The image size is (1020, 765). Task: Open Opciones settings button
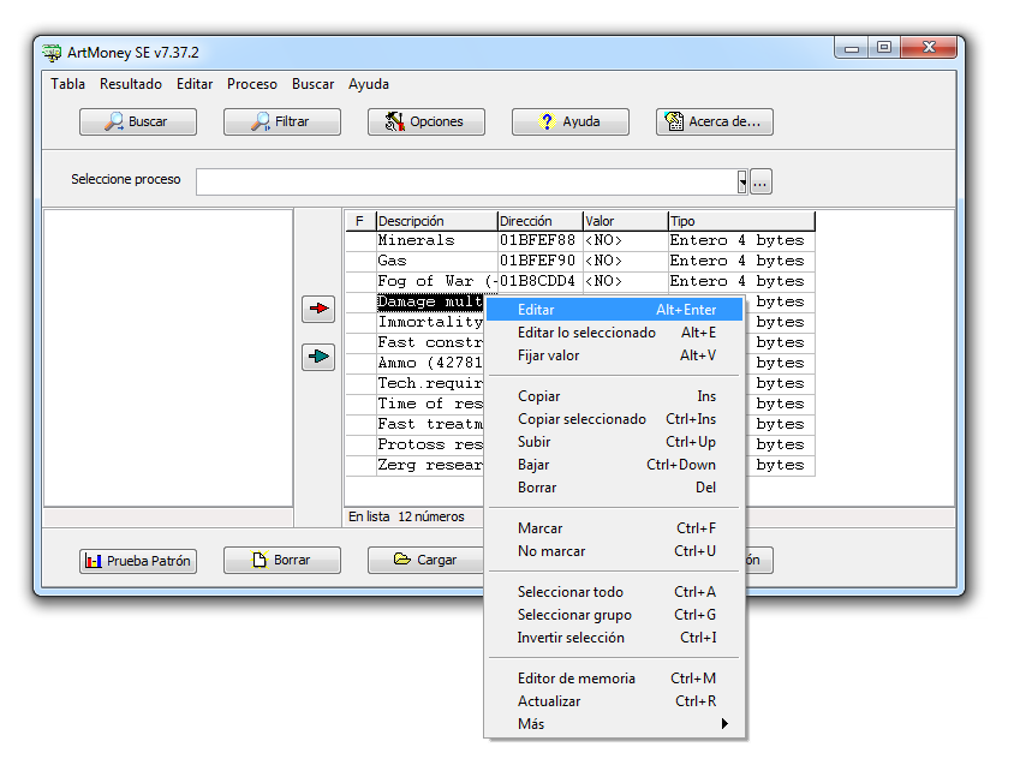pos(426,122)
